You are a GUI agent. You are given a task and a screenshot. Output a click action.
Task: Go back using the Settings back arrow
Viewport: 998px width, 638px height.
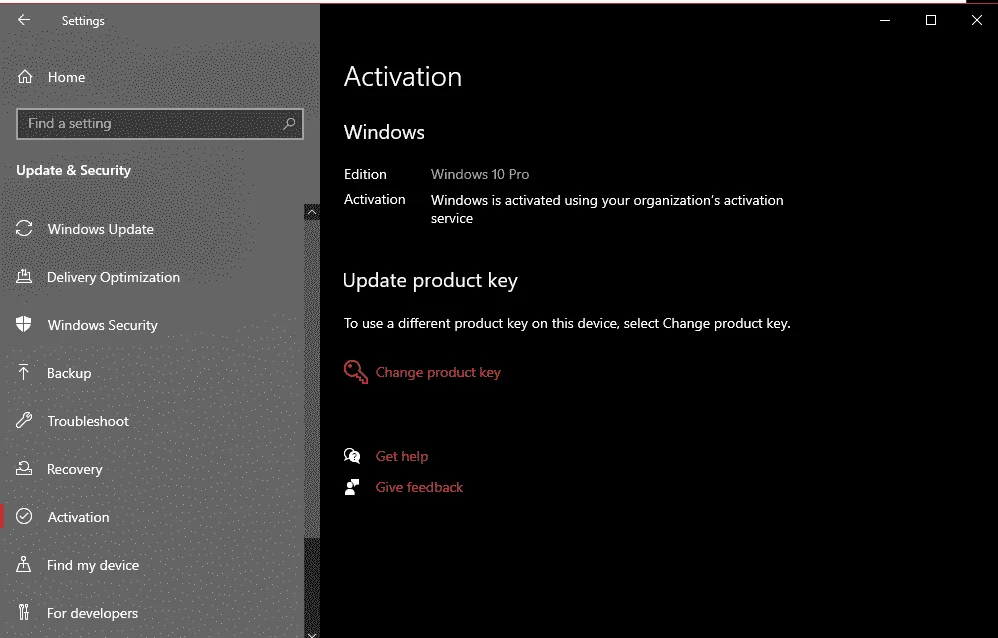[x=24, y=20]
